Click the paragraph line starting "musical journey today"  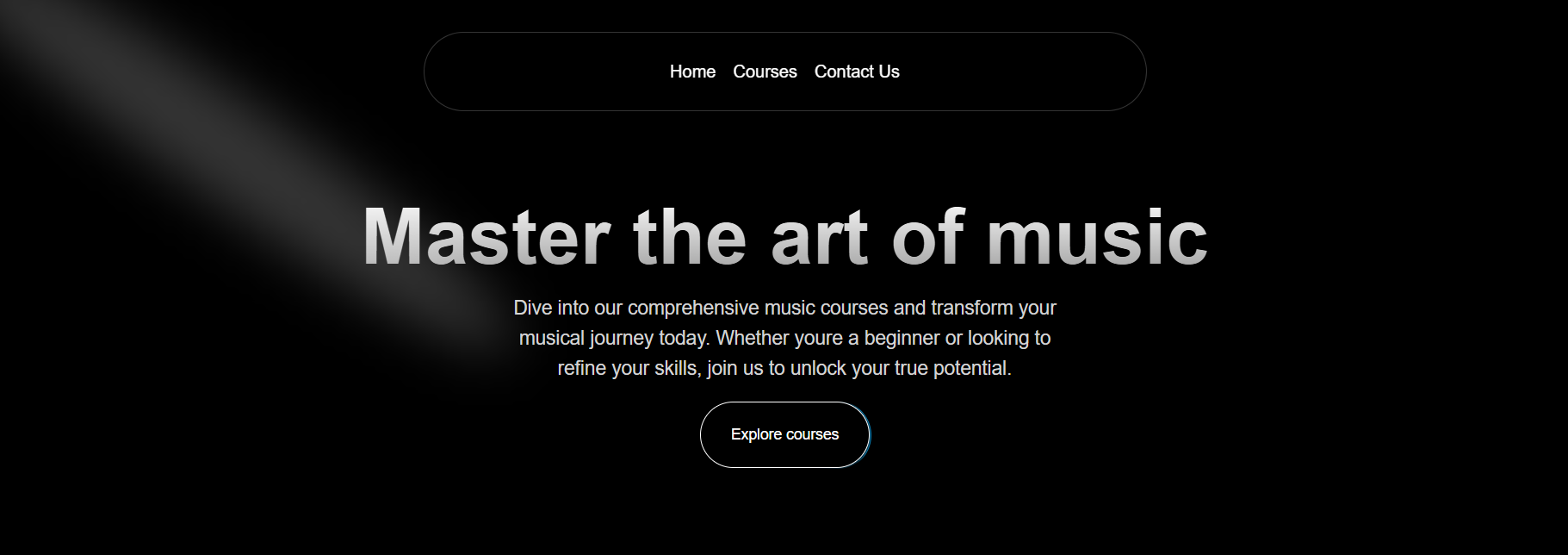[784, 338]
